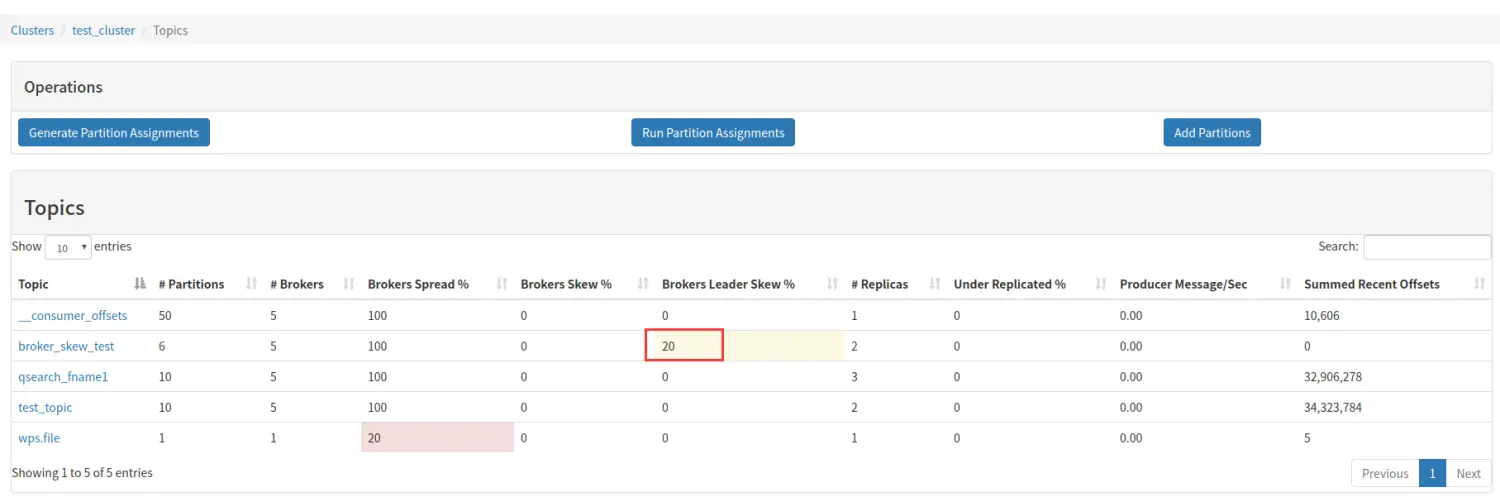Open the broker_skew_test topic

click(66, 346)
